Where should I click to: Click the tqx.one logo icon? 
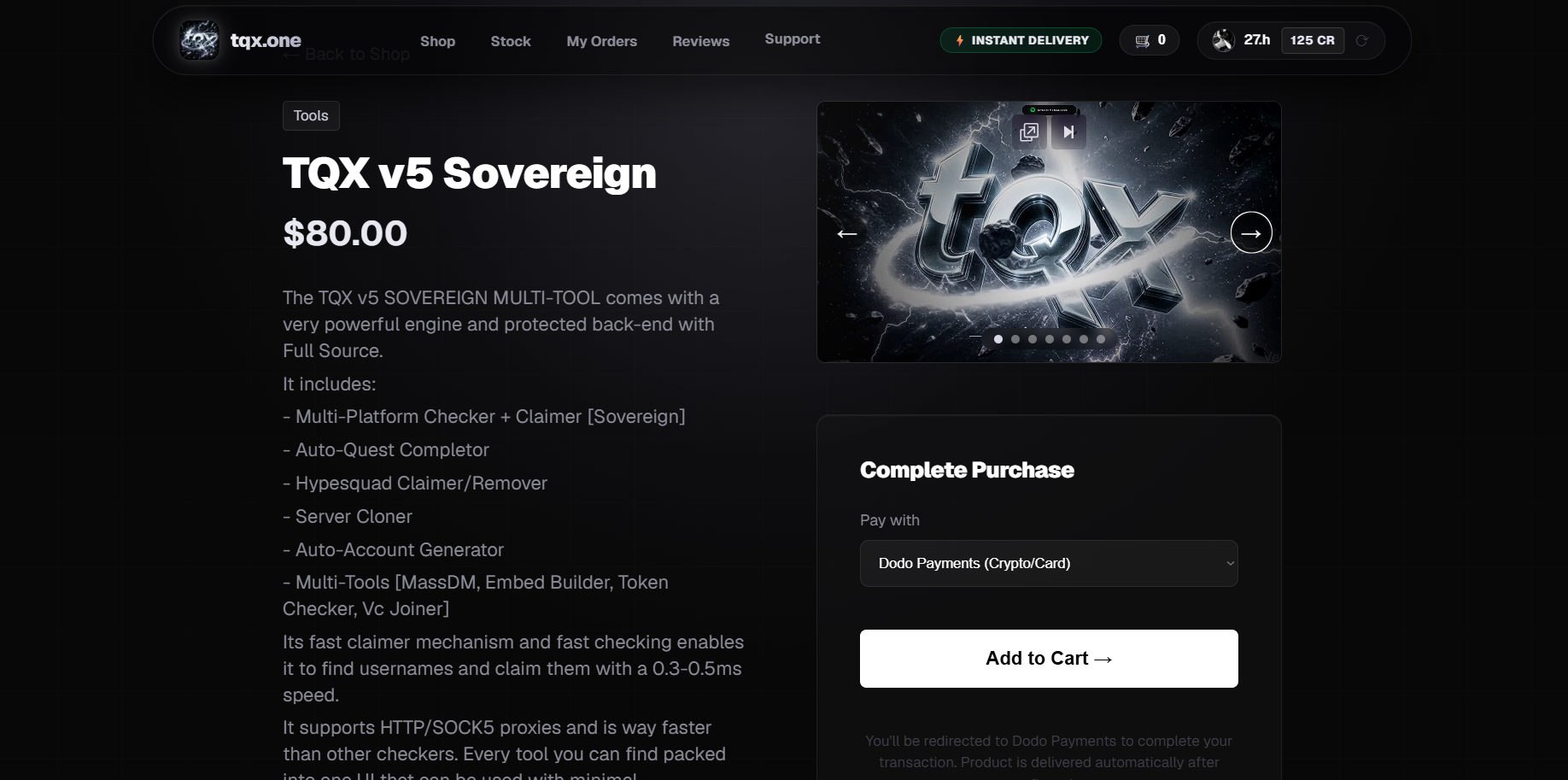click(x=200, y=40)
